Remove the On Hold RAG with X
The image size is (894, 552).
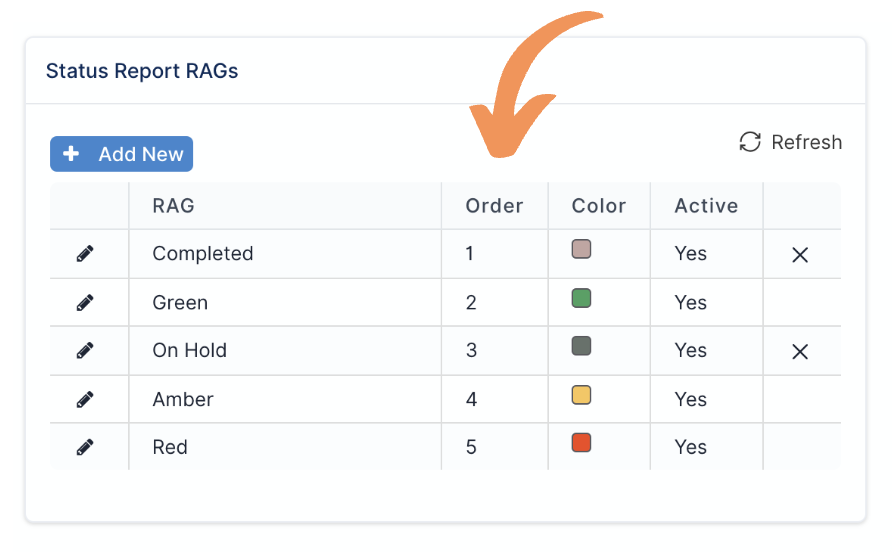click(x=800, y=352)
